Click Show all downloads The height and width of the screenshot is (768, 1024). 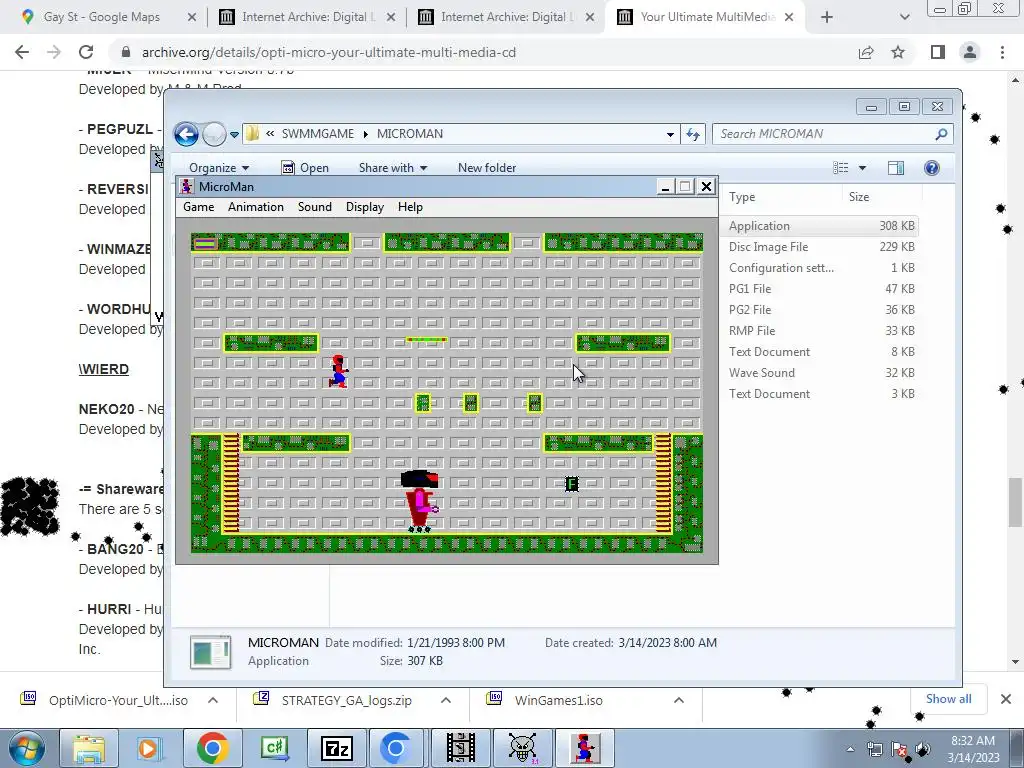click(x=948, y=699)
